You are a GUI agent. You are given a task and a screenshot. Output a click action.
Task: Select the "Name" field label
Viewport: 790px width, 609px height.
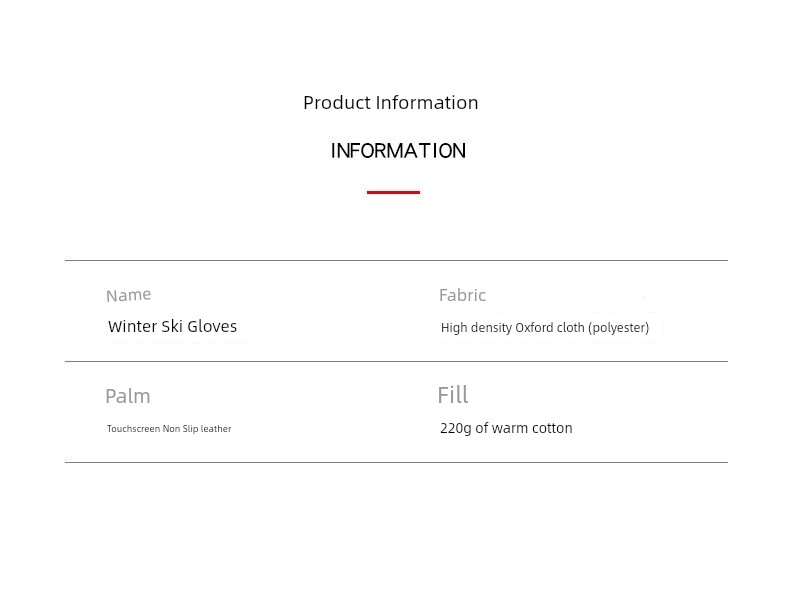pos(128,295)
